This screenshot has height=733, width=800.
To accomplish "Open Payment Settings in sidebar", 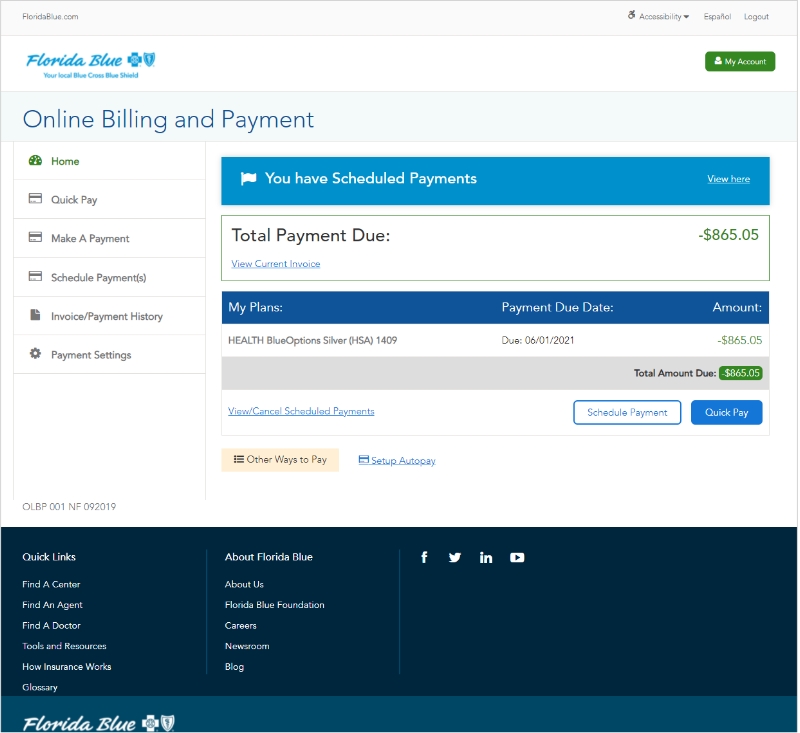I will tap(91, 355).
